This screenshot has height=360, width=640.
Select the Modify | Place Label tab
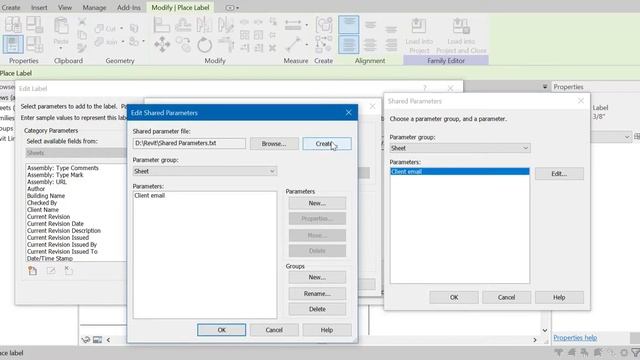180,7
